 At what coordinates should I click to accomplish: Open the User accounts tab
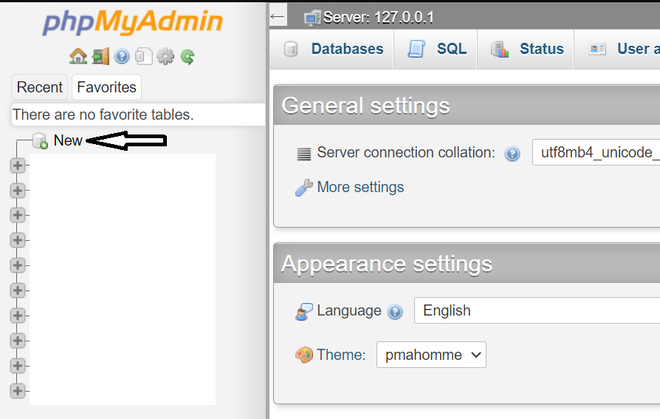pyautogui.click(x=617, y=49)
